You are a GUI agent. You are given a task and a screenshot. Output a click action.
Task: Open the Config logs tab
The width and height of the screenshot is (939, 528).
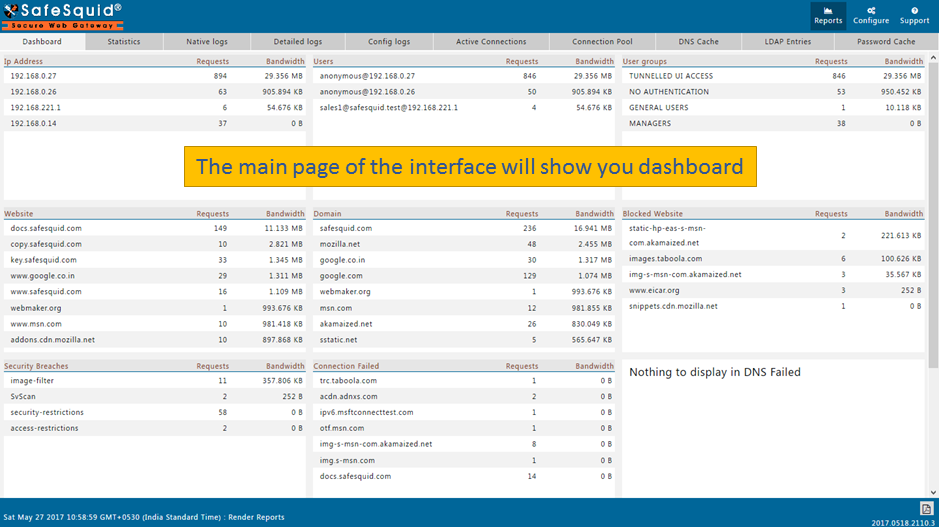(x=389, y=41)
